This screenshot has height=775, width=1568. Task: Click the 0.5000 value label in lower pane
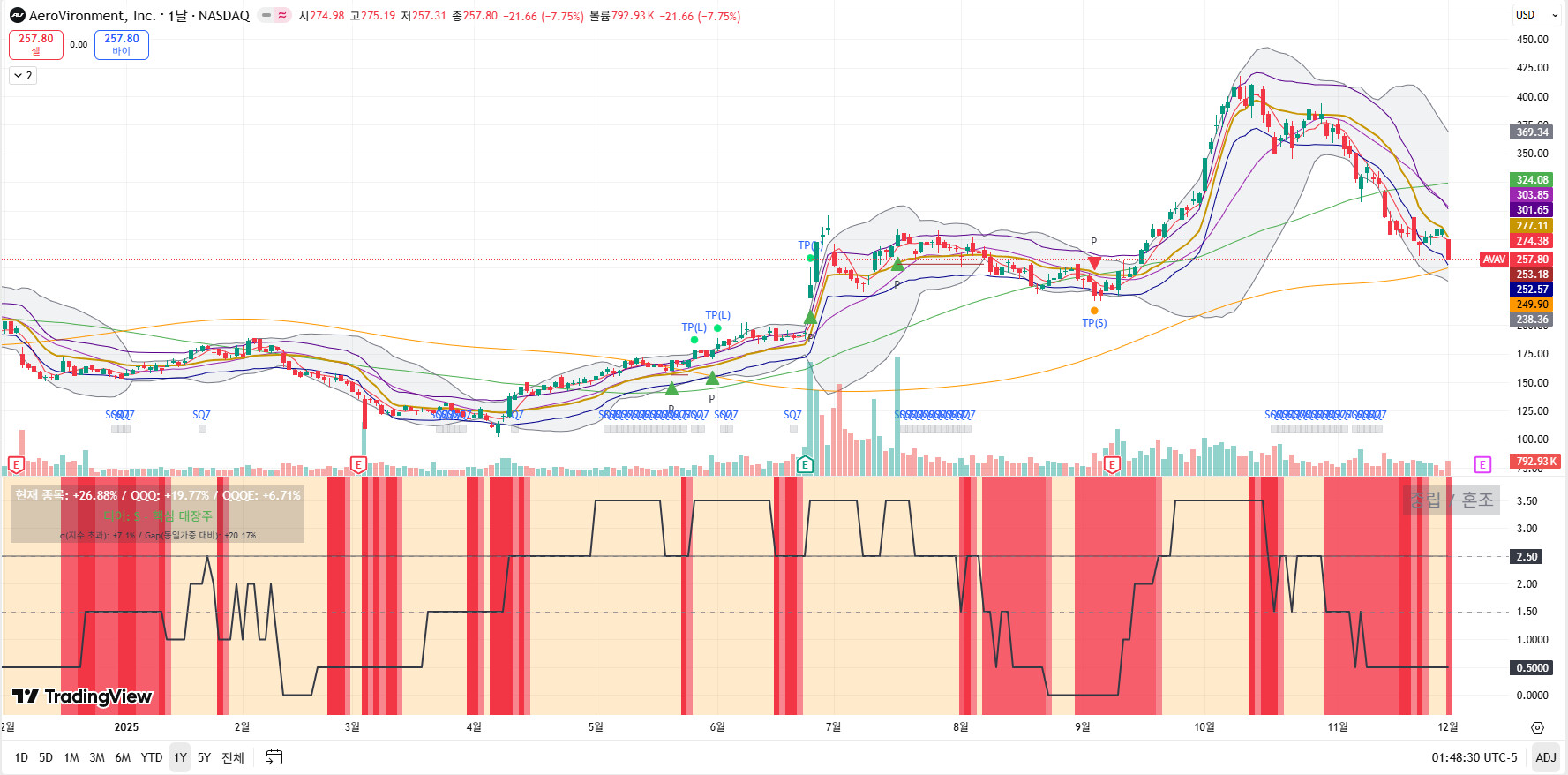tap(1532, 668)
